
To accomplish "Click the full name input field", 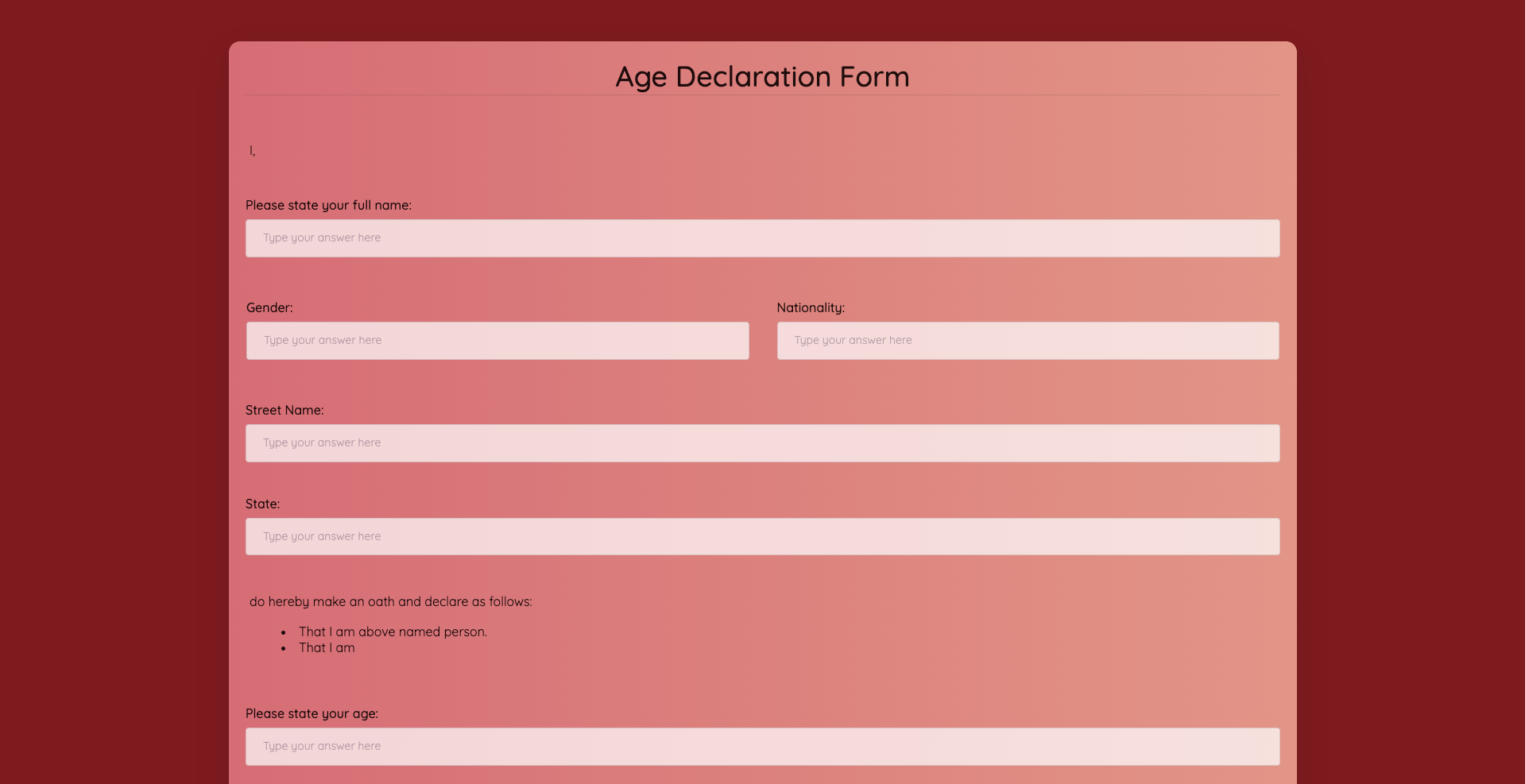I will click(x=761, y=238).
